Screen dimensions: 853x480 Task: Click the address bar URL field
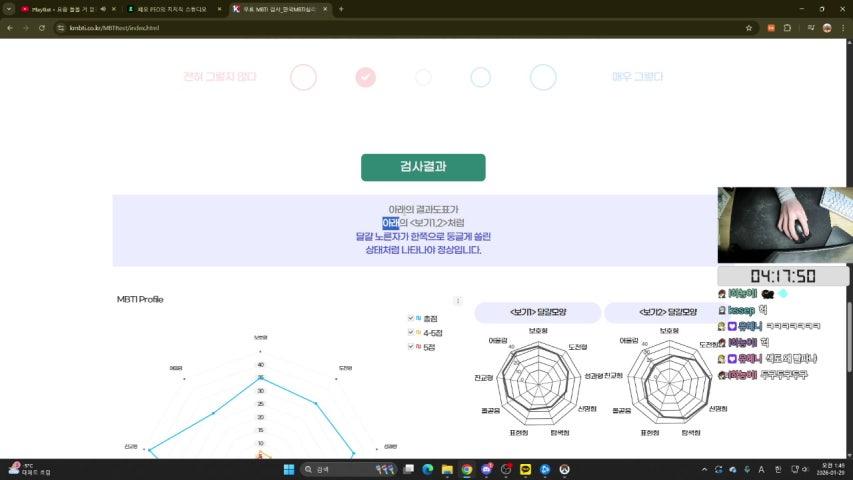[x=403, y=28]
